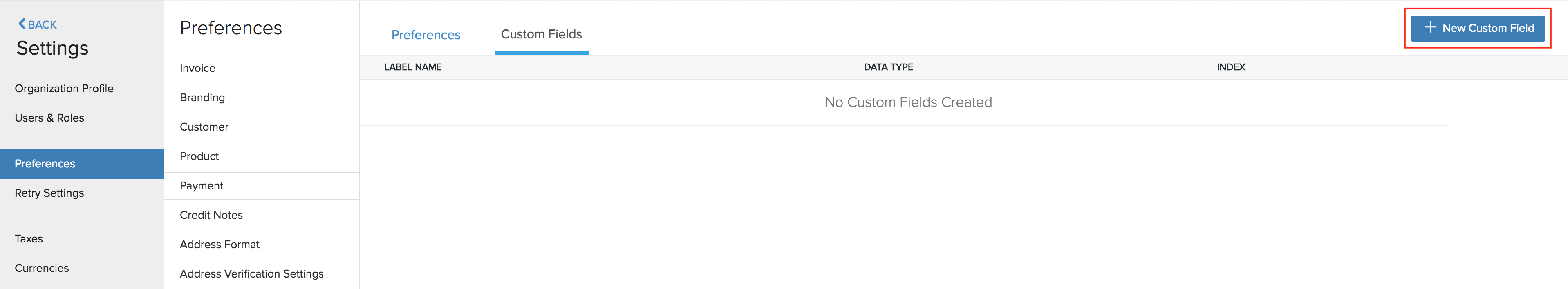Open Address Verification Settings

coord(251,274)
